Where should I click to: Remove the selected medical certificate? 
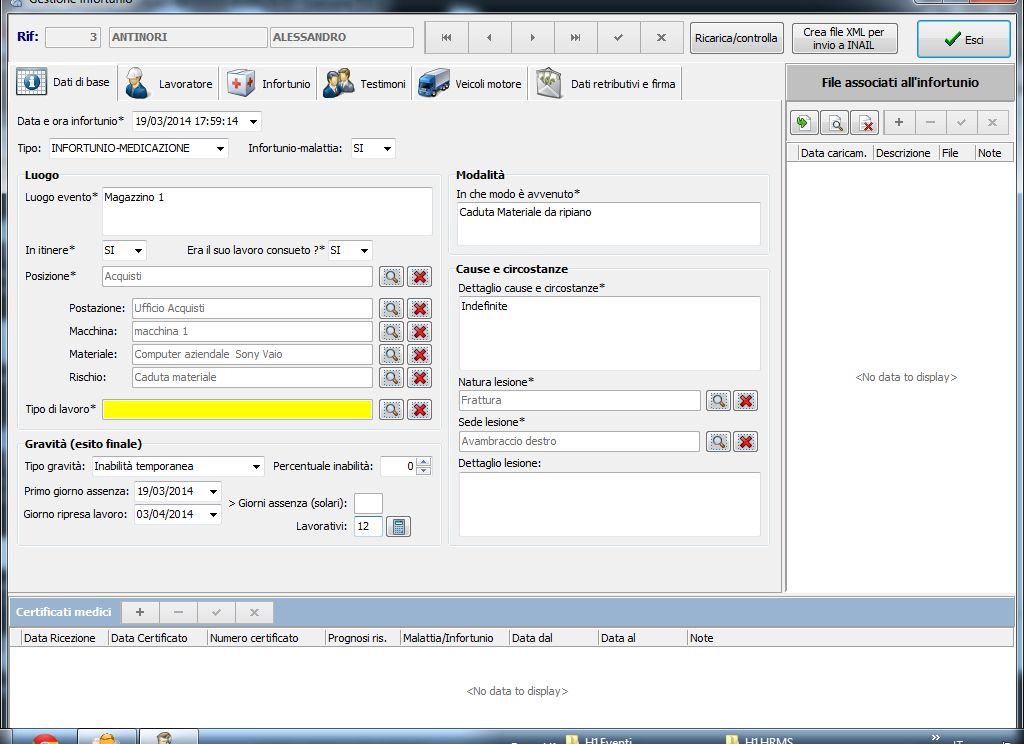tap(178, 612)
